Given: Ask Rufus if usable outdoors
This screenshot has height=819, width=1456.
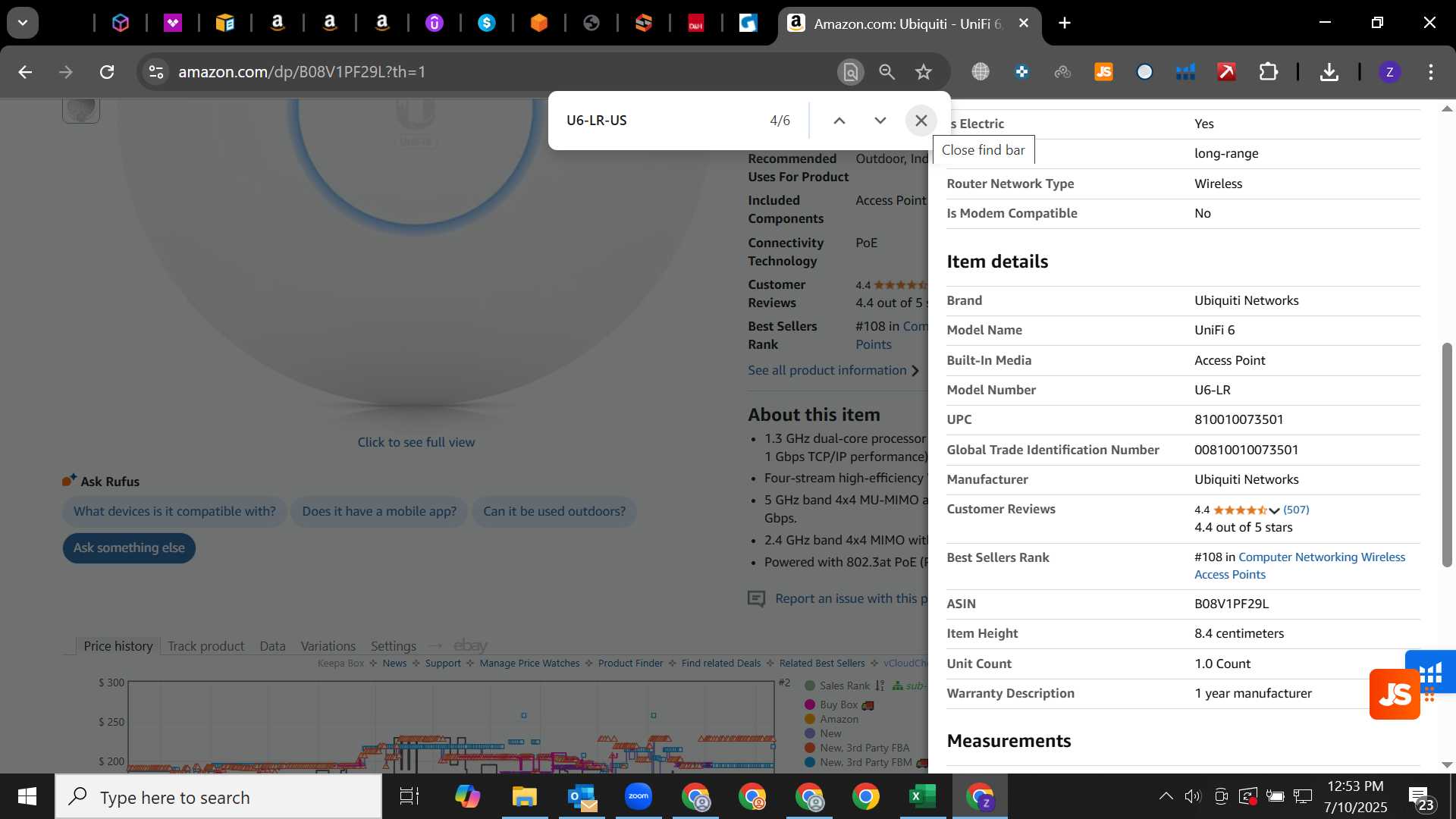Looking at the screenshot, I should pos(554,511).
